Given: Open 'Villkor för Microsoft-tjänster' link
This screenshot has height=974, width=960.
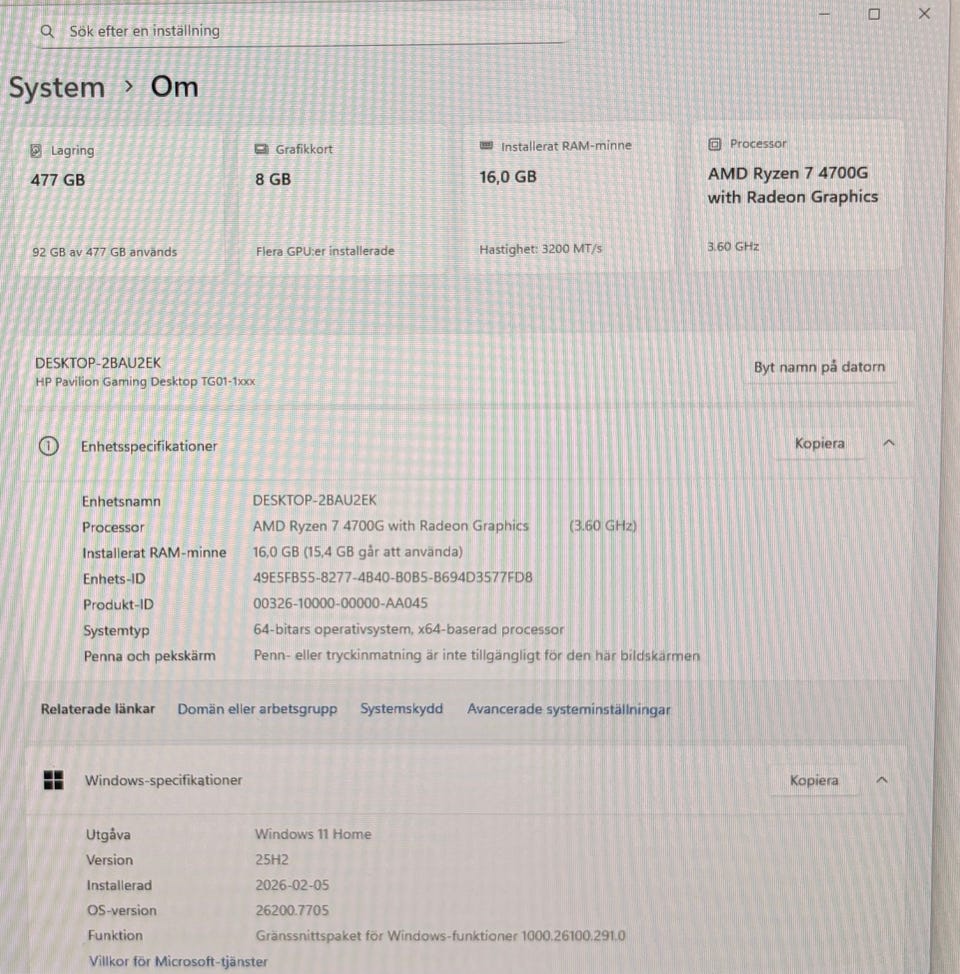Looking at the screenshot, I should 178,962.
